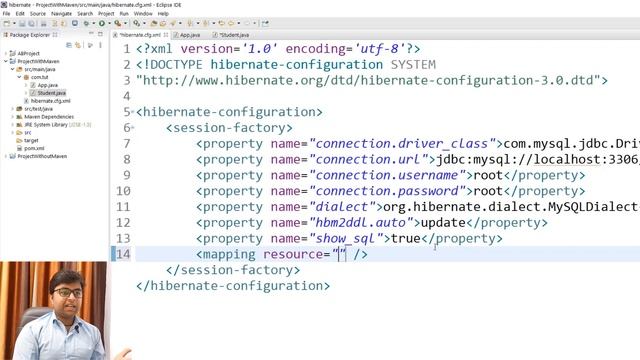The image size is (640, 360).
Task: Open the Package Explorer view menu
Action: coord(100,45)
